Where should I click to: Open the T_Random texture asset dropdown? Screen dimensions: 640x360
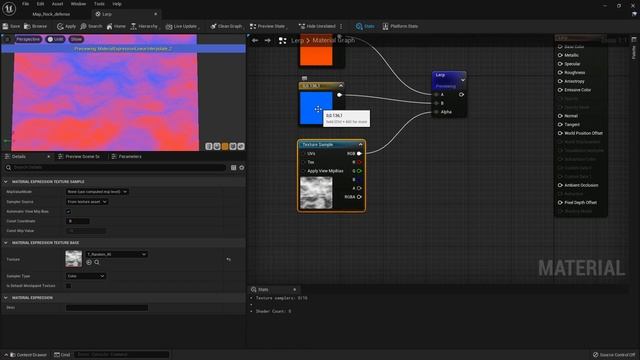point(117,254)
